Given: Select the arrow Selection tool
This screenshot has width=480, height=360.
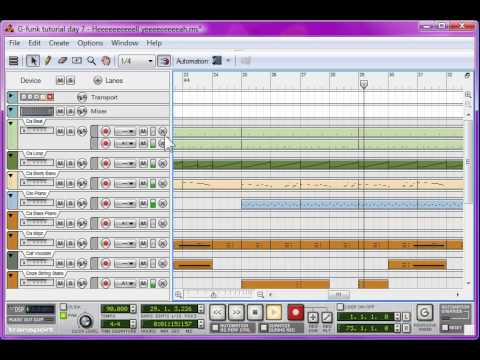Looking at the screenshot, I should point(33,61).
